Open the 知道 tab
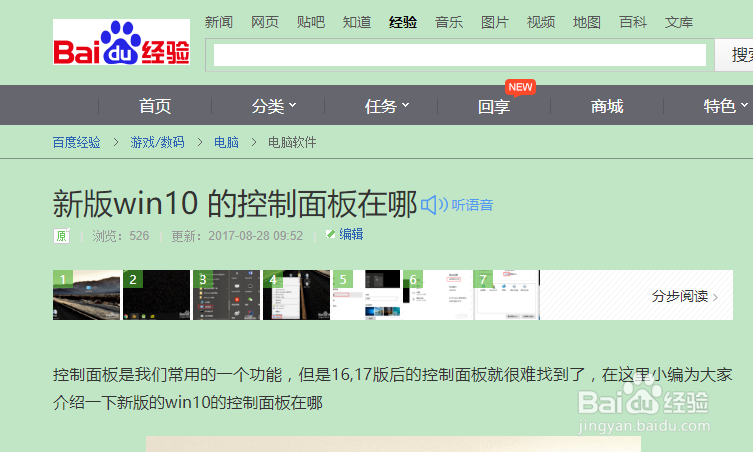This screenshot has width=753, height=452. (357, 22)
